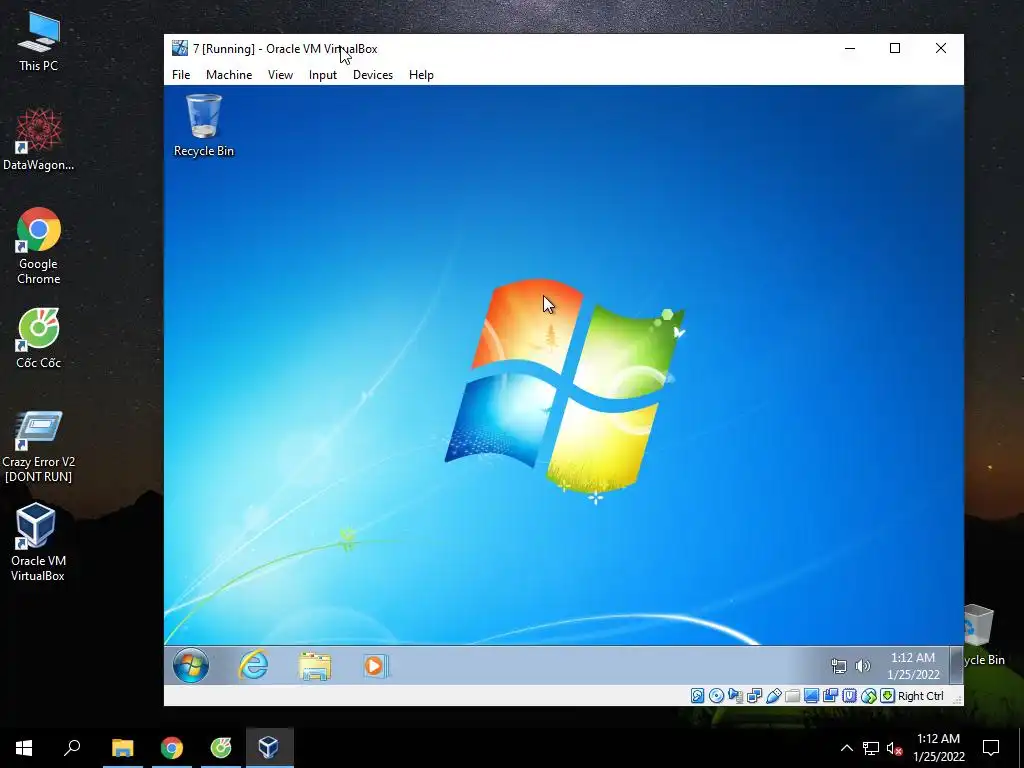Open the Action Center notifications icon
1024x768 pixels.
[x=991, y=748]
